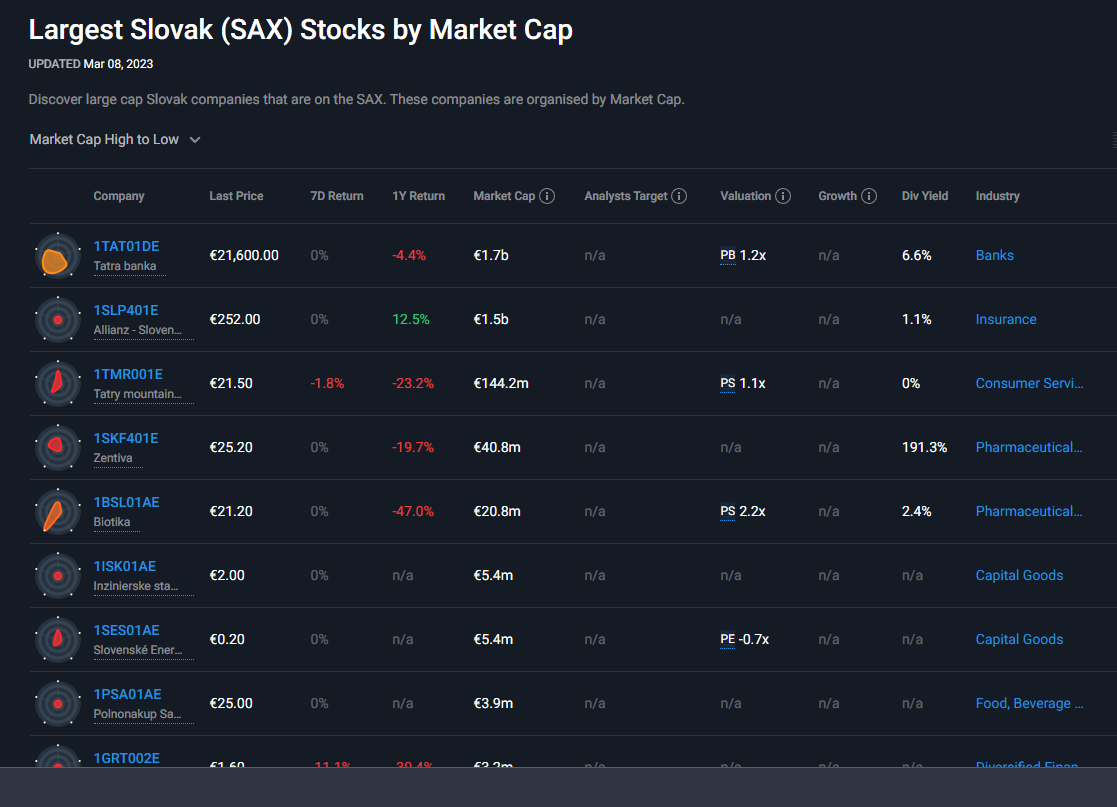Click the Growth info icon
Viewport: 1117px width, 807px height.
(869, 196)
